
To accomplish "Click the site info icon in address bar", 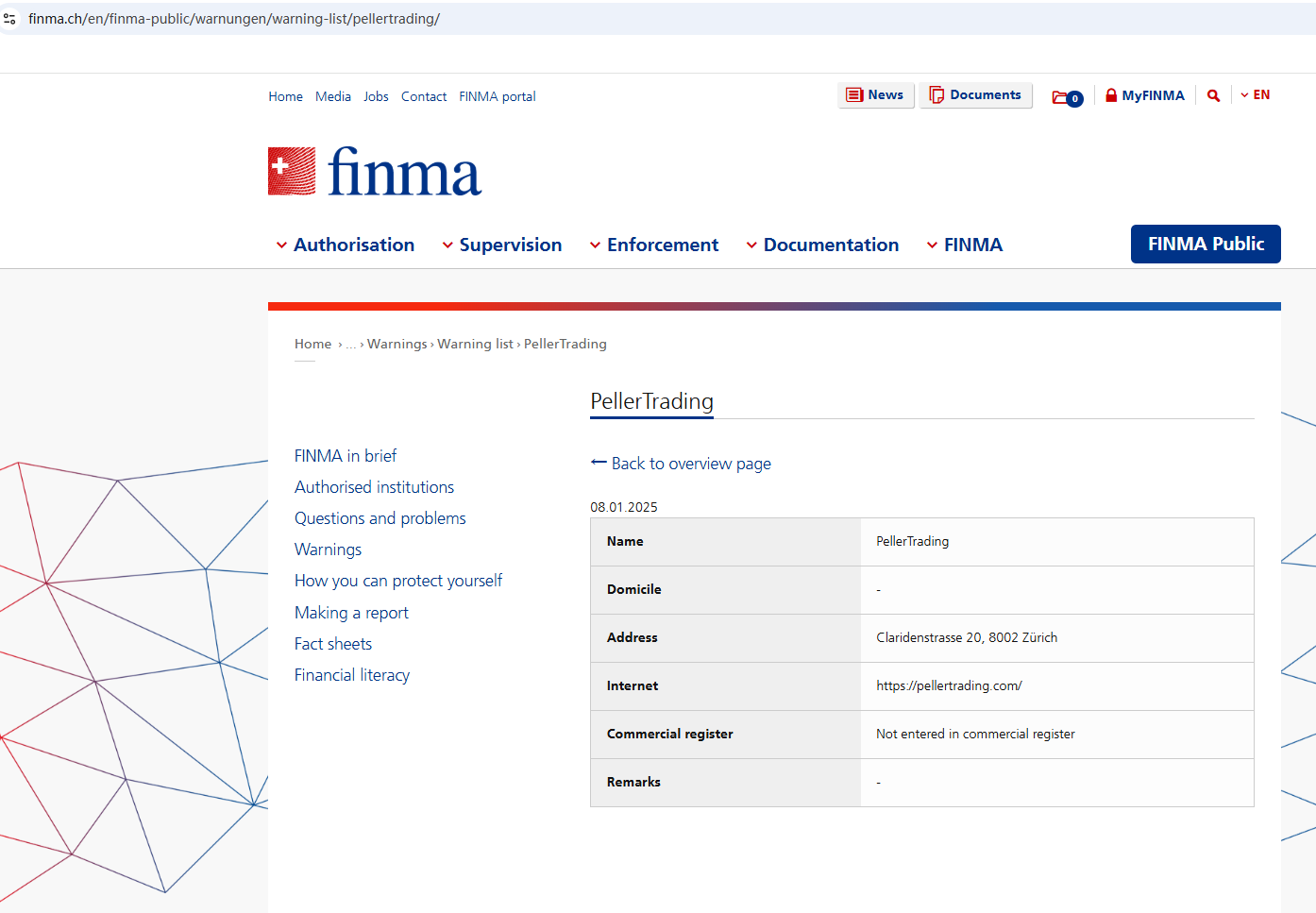I will click(10, 19).
